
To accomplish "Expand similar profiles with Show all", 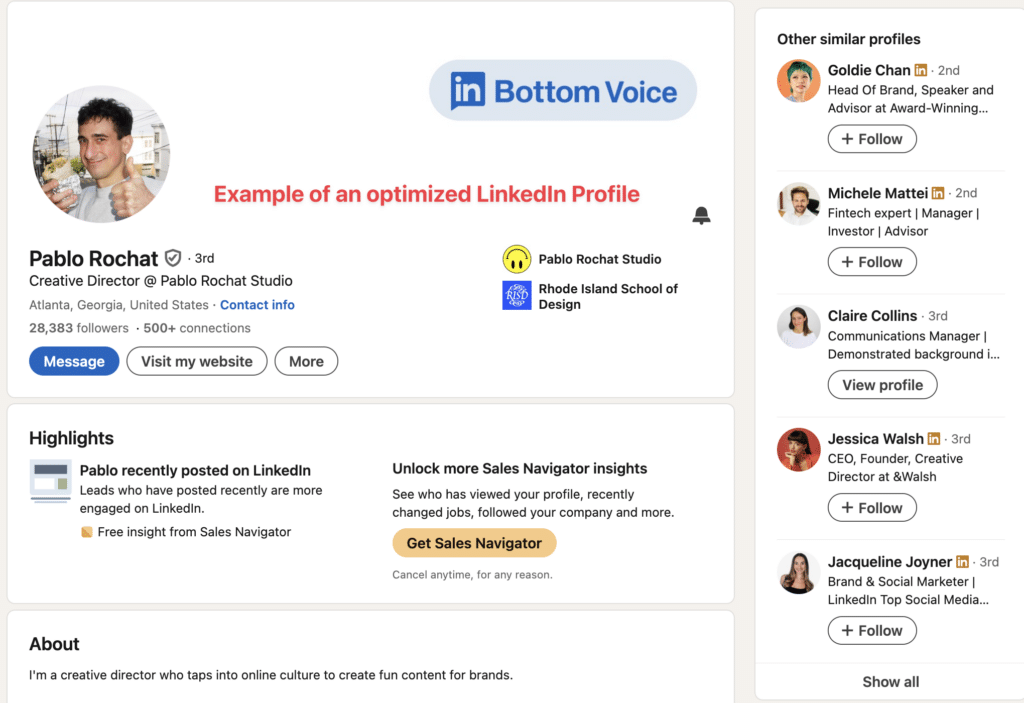I will coord(890,681).
